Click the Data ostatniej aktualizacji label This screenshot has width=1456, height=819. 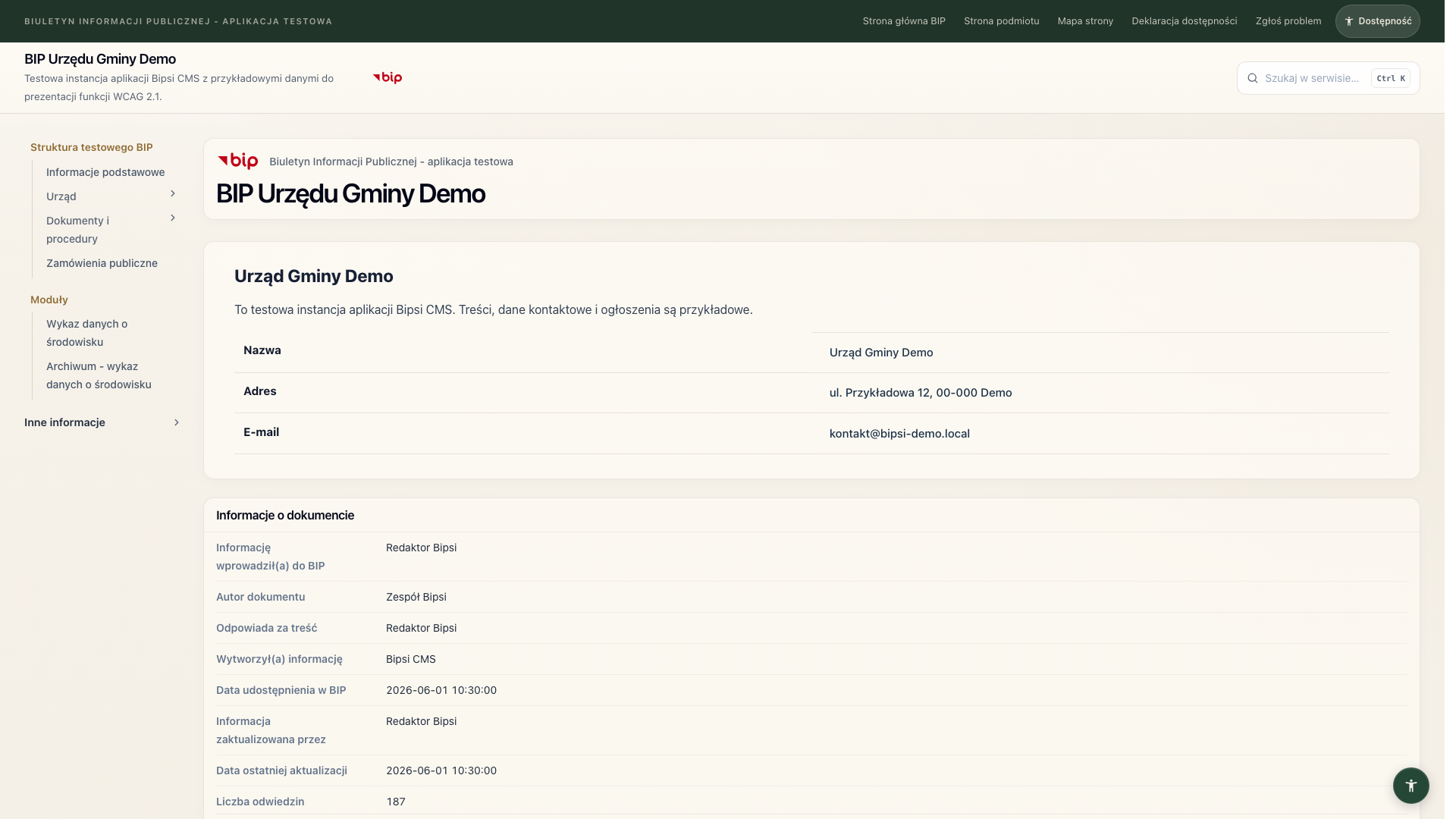(281, 770)
